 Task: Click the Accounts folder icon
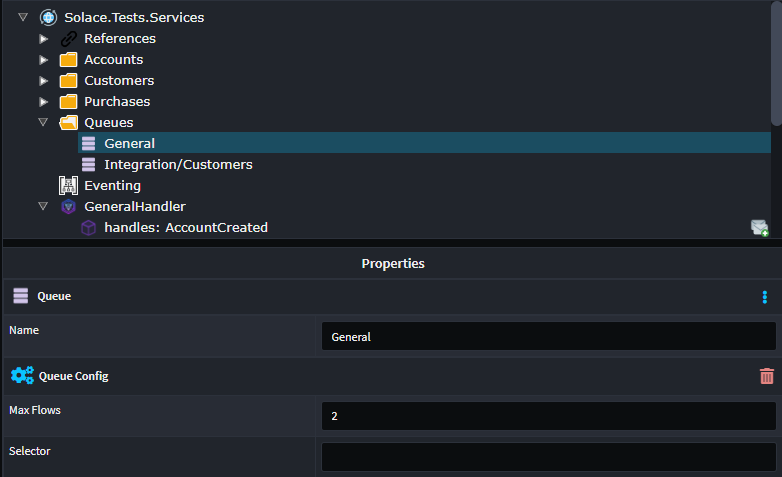[x=68, y=59]
